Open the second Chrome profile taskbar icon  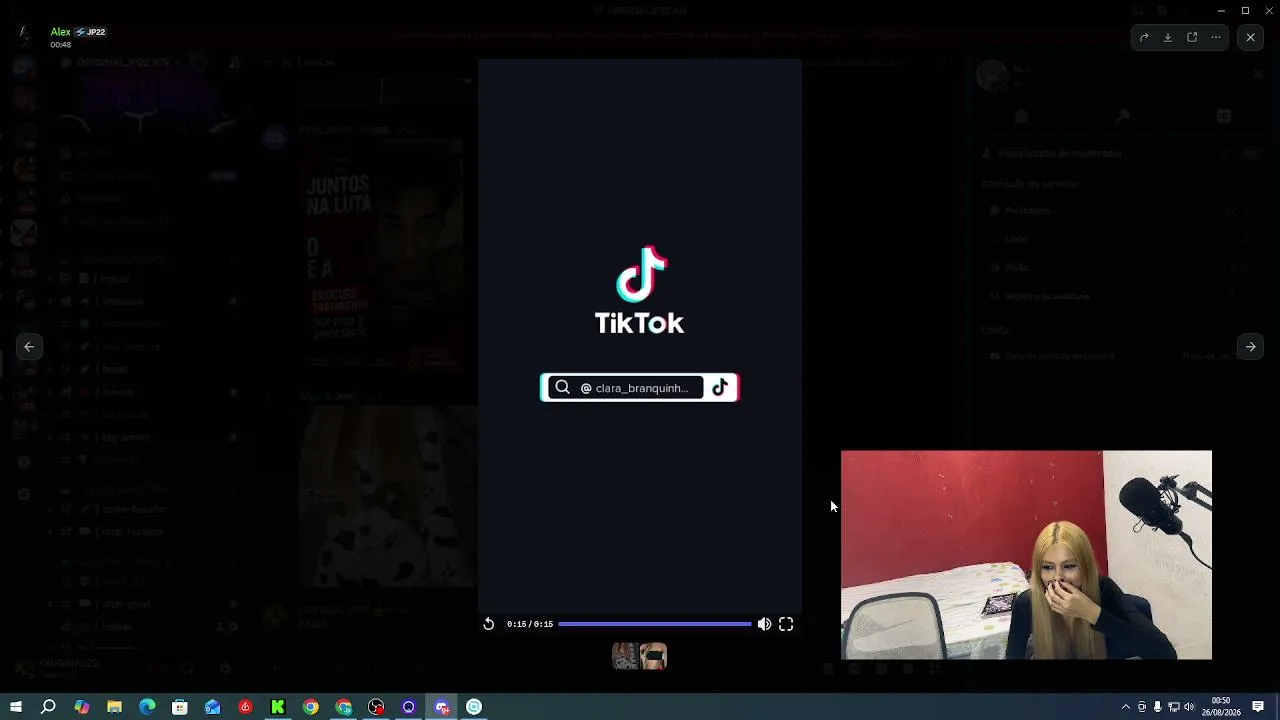click(x=344, y=707)
